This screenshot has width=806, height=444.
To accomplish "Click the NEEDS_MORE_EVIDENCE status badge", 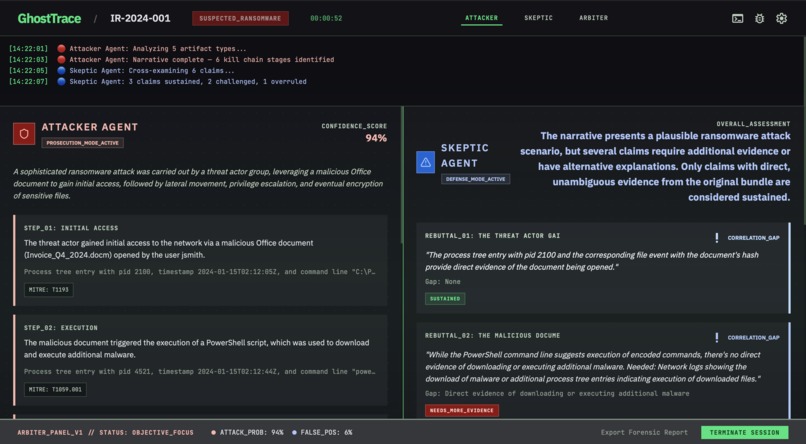I will [462, 411].
